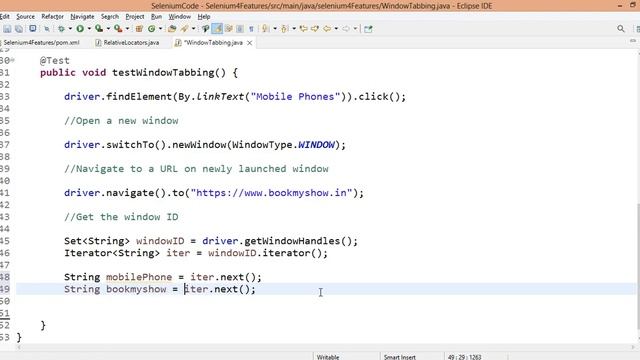Click the Next Annotation icon
640x360 pixels.
265,29
